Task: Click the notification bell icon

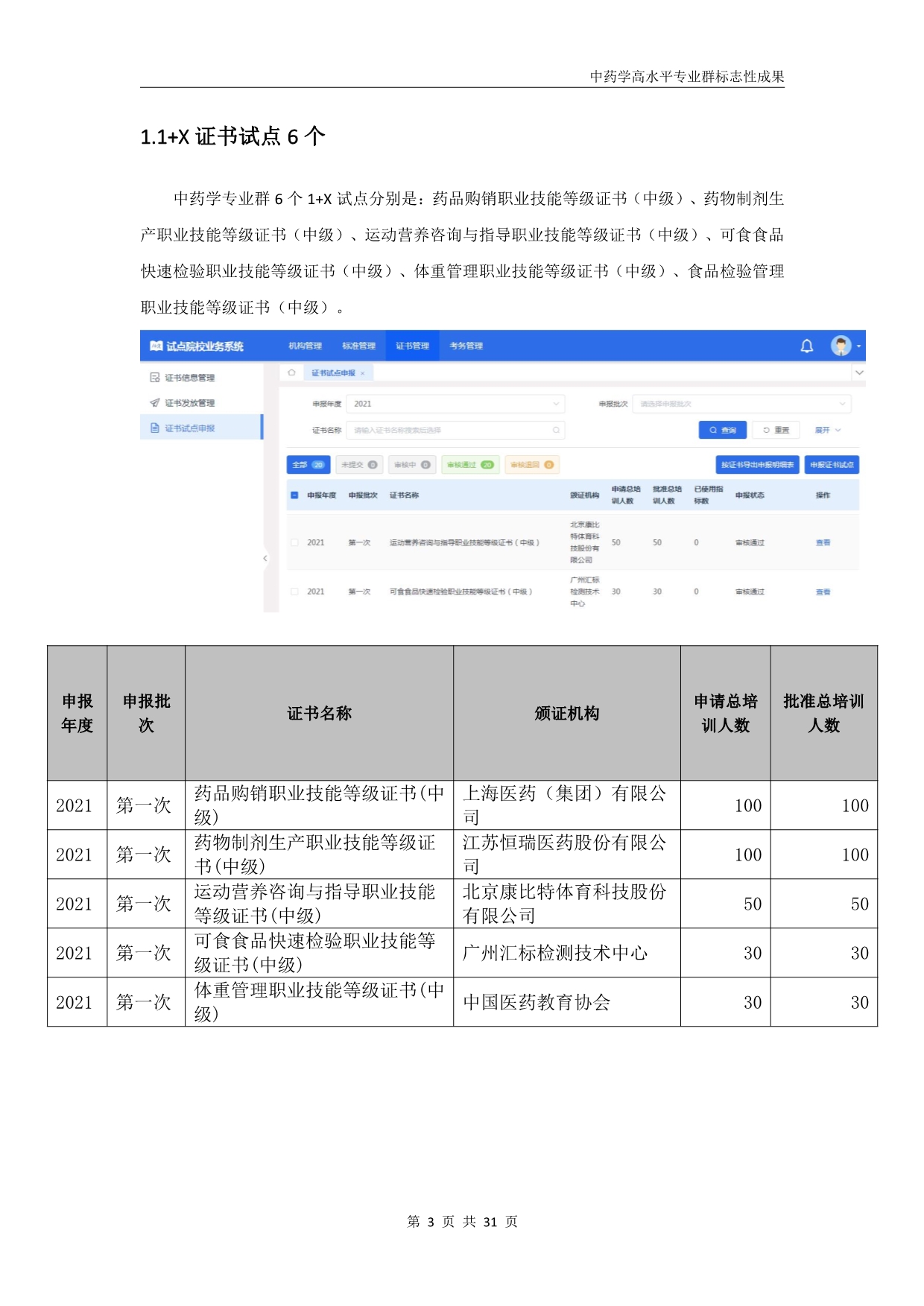Action: (x=806, y=346)
